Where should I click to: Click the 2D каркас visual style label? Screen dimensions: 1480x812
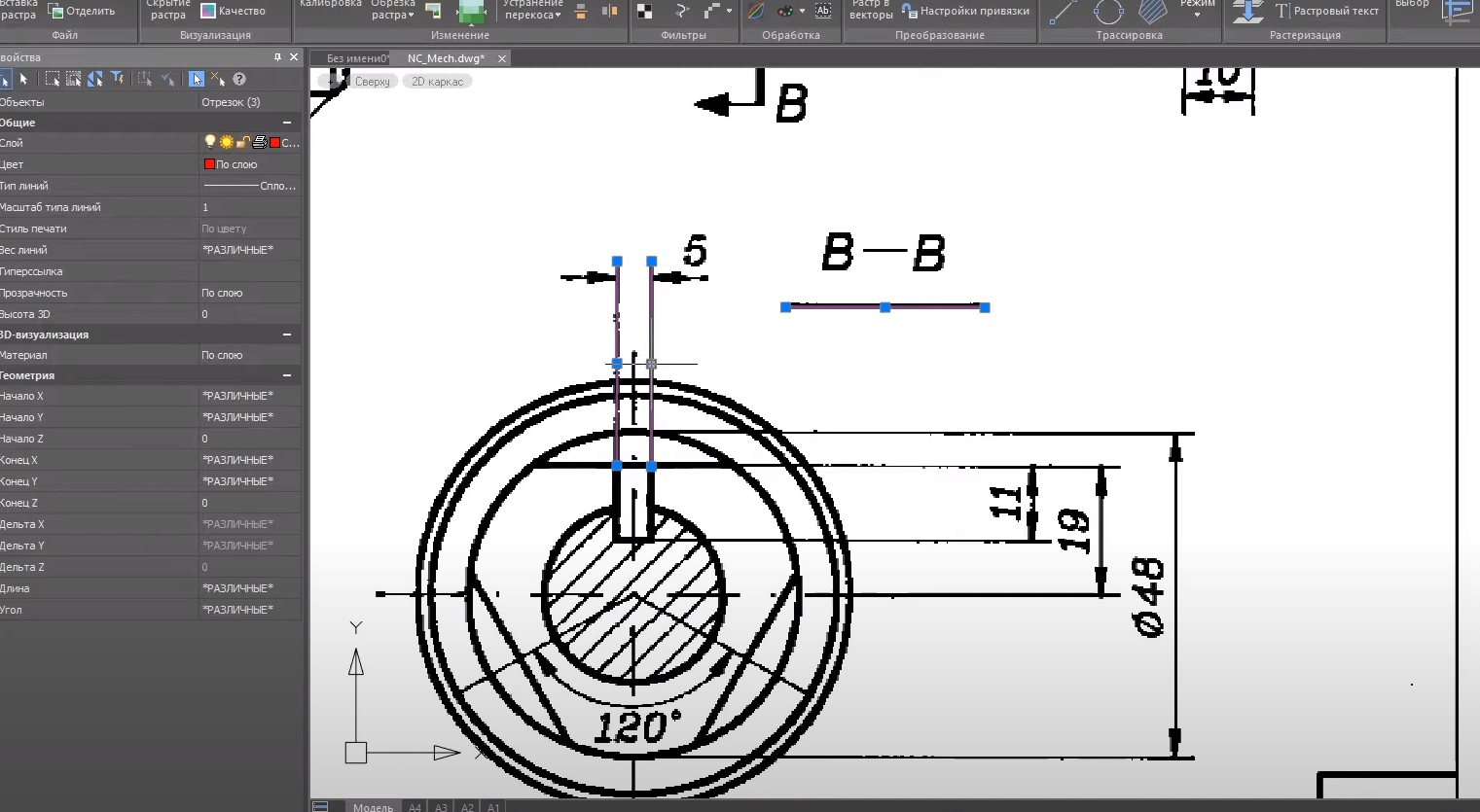click(x=437, y=82)
